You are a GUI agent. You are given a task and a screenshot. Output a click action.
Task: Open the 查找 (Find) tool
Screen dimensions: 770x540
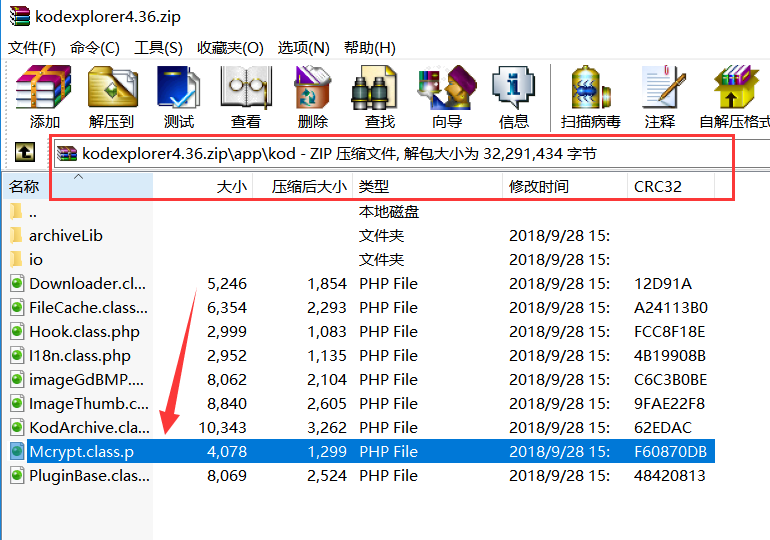tap(379, 97)
